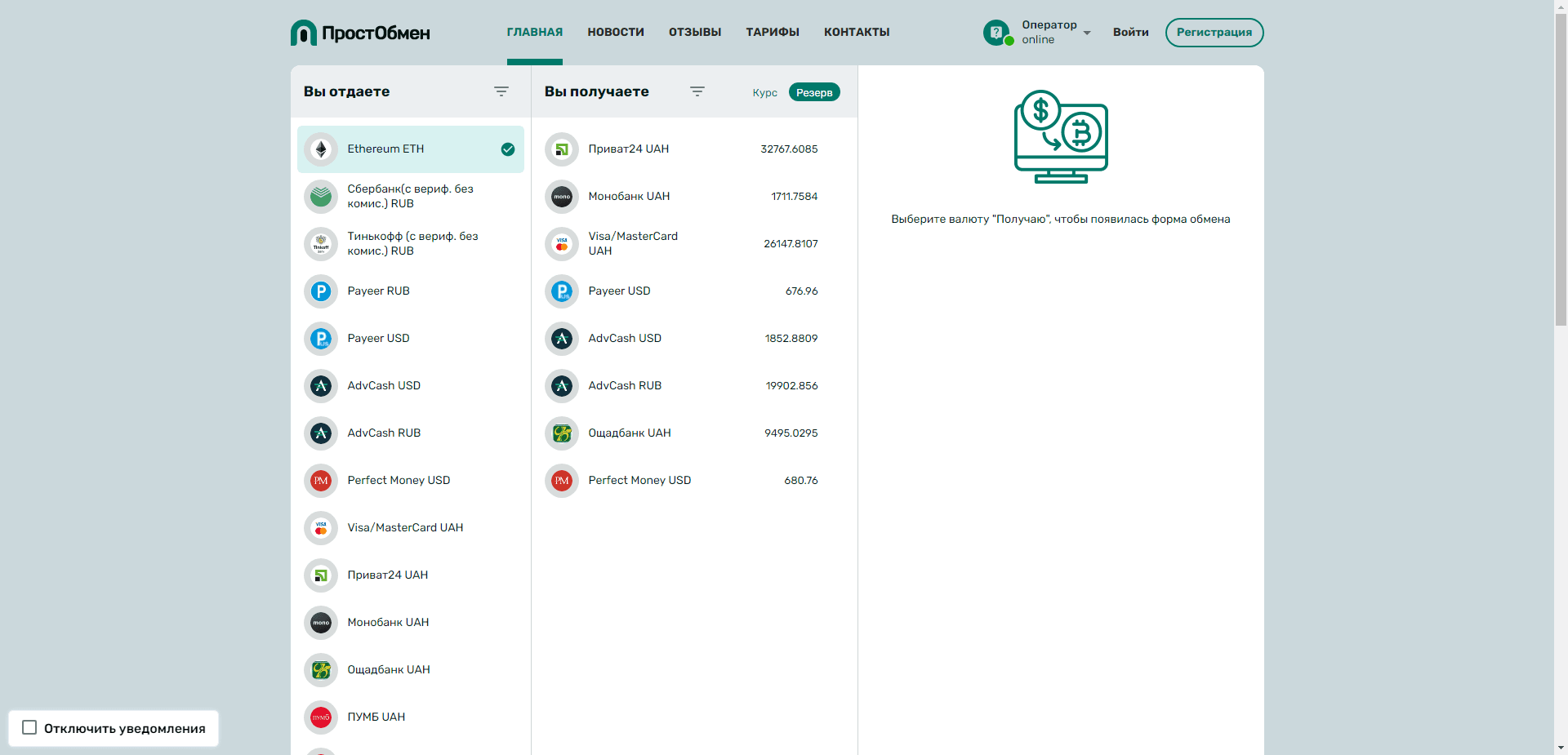Viewport: 1568px width, 755px height.
Task: Expand the Оператор online dropdown arrow
Action: tap(1087, 33)
